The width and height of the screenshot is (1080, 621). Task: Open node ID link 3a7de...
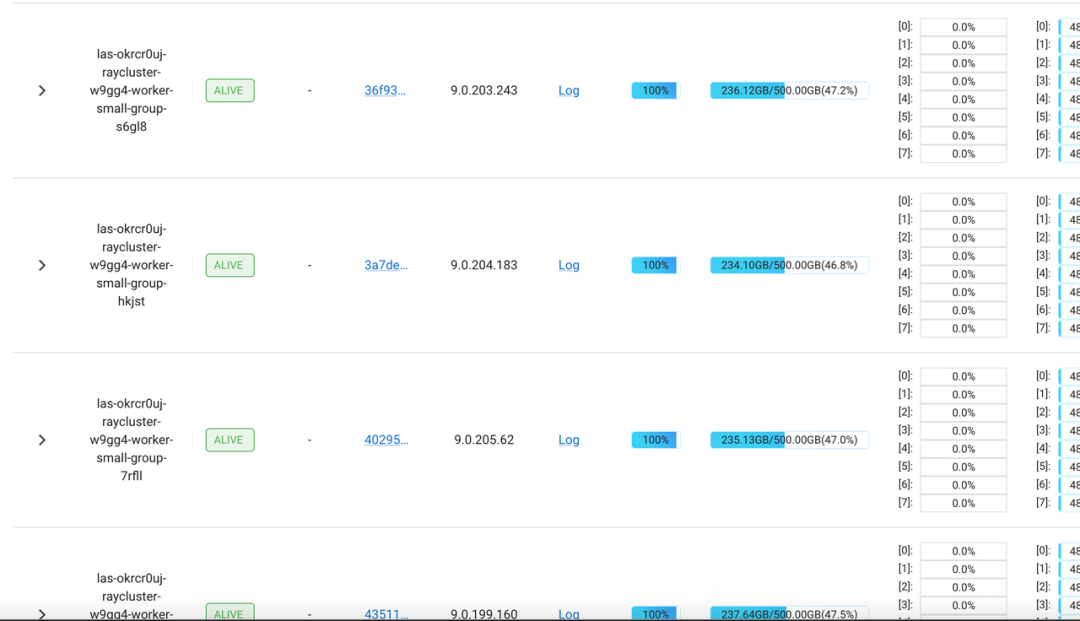point(386,265)
